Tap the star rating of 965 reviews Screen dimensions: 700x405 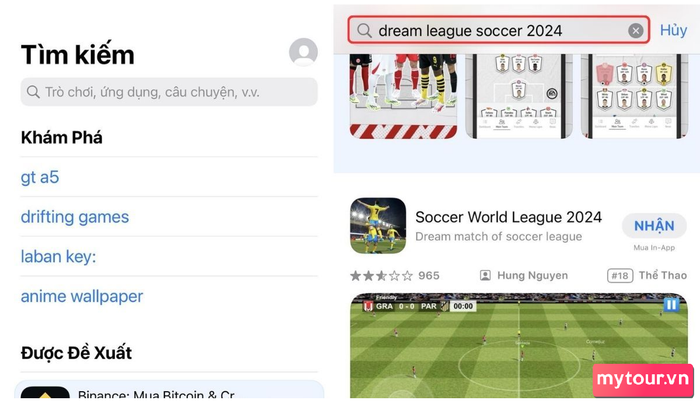tap(382, 276)
